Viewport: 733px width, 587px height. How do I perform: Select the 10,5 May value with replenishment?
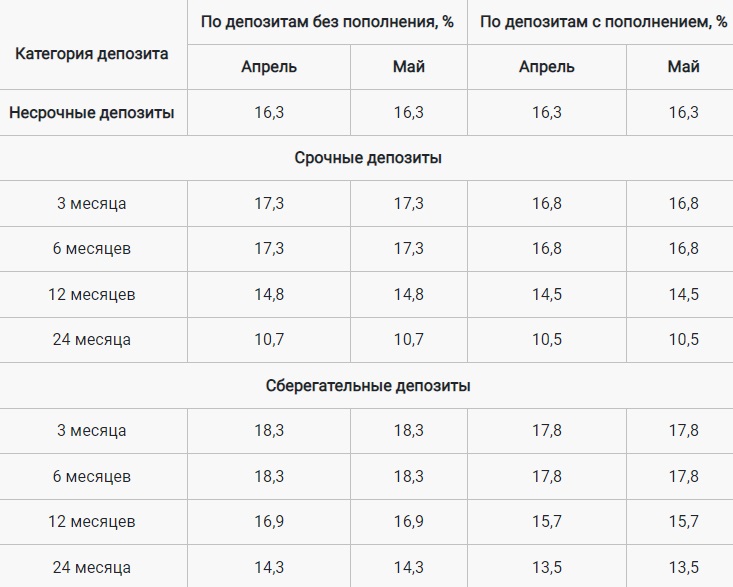tap(683, 339)
